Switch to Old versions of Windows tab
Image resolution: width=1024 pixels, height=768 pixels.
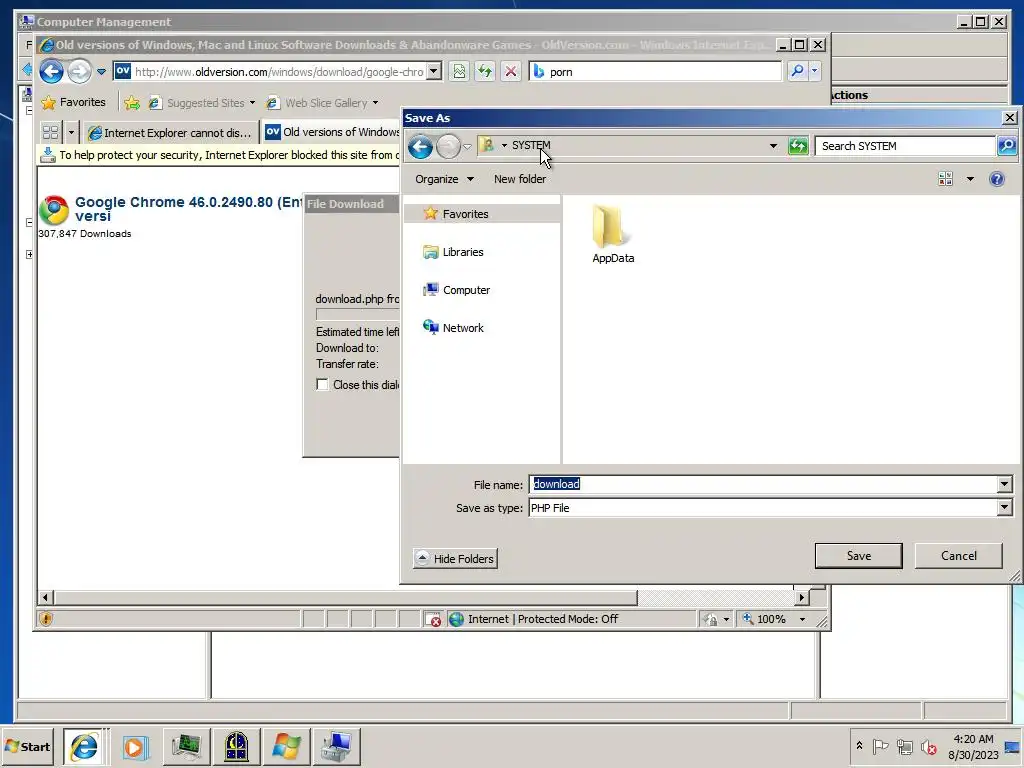coord(332,132)
